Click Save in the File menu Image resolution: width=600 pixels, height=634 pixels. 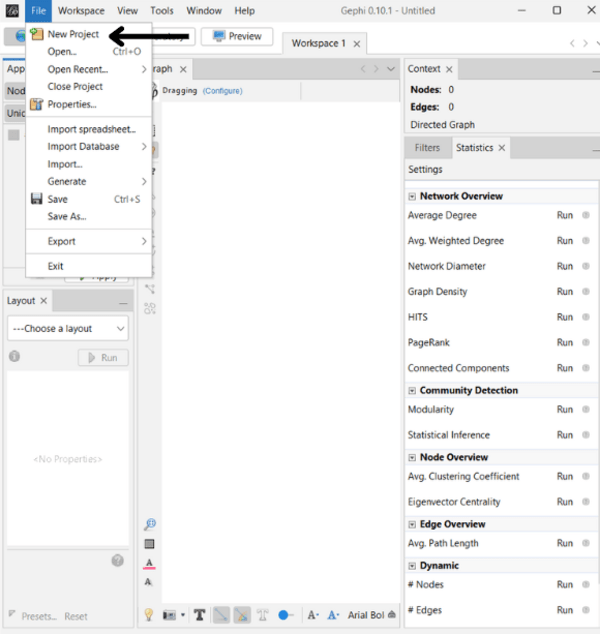point(87,199)
